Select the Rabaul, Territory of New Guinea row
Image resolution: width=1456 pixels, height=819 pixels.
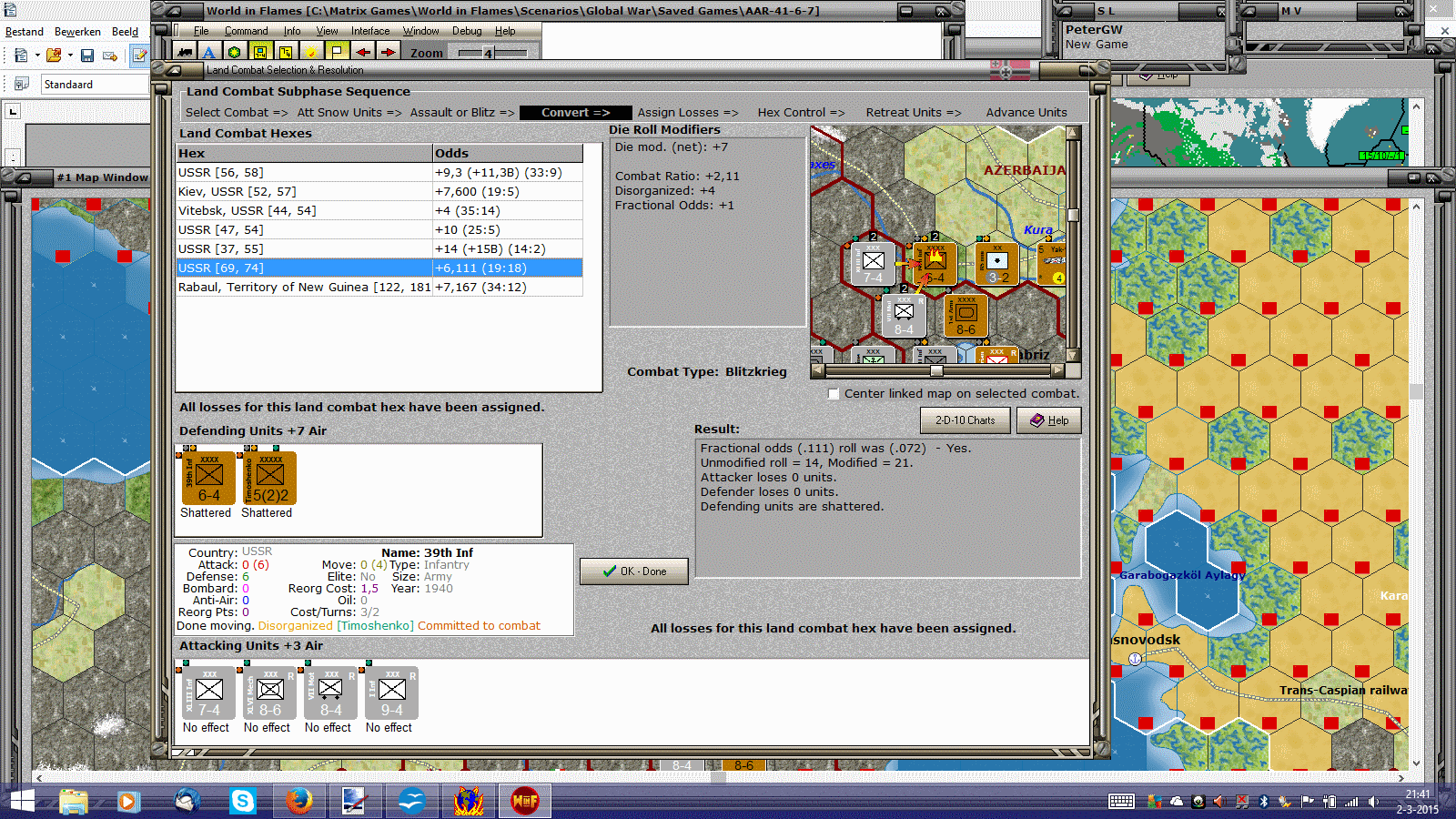coord(379,287)
